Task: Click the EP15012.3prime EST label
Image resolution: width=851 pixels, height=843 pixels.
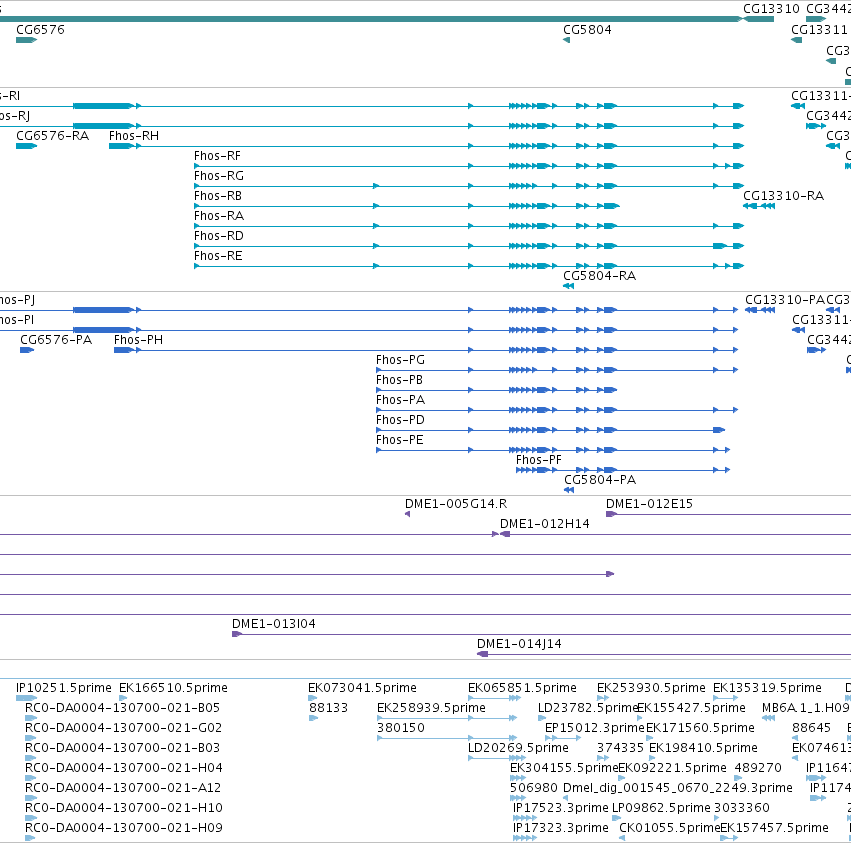Action: 595,728
